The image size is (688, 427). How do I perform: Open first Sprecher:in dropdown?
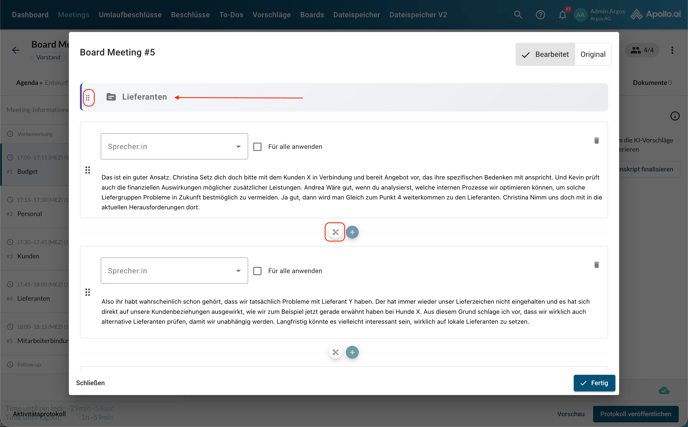click(x=174, y=147)
